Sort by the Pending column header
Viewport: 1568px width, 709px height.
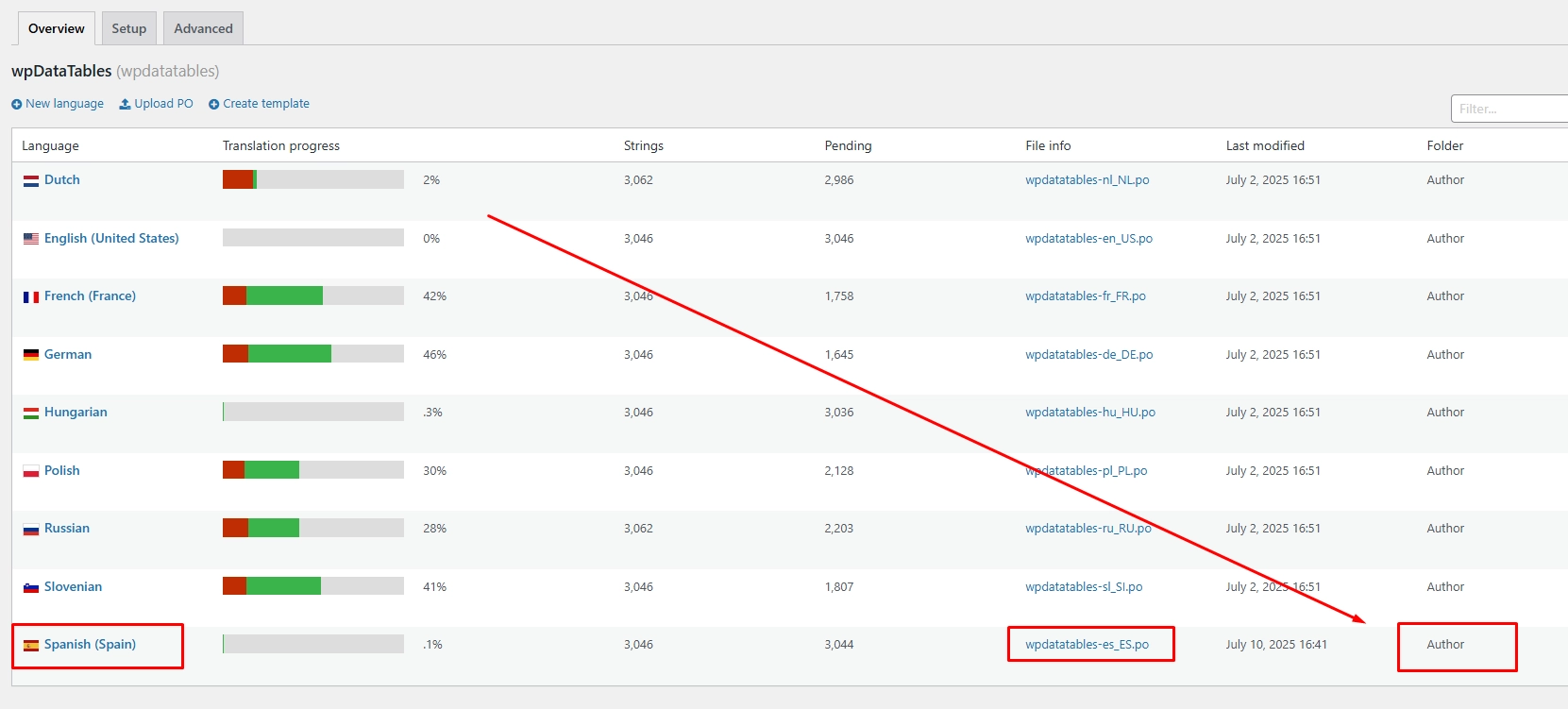[x=848, y=145]
